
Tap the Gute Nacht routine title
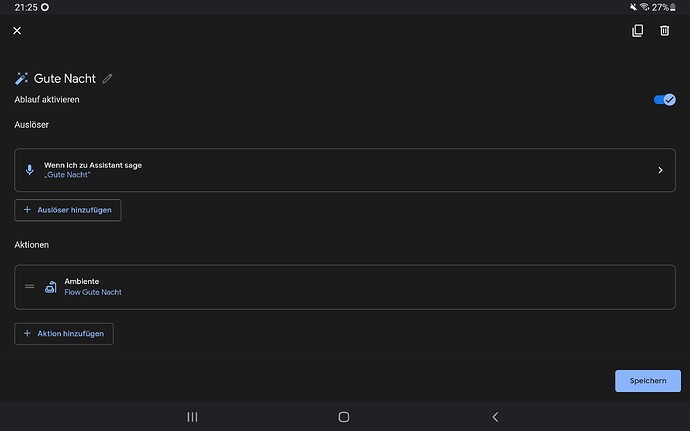point(65,78)
